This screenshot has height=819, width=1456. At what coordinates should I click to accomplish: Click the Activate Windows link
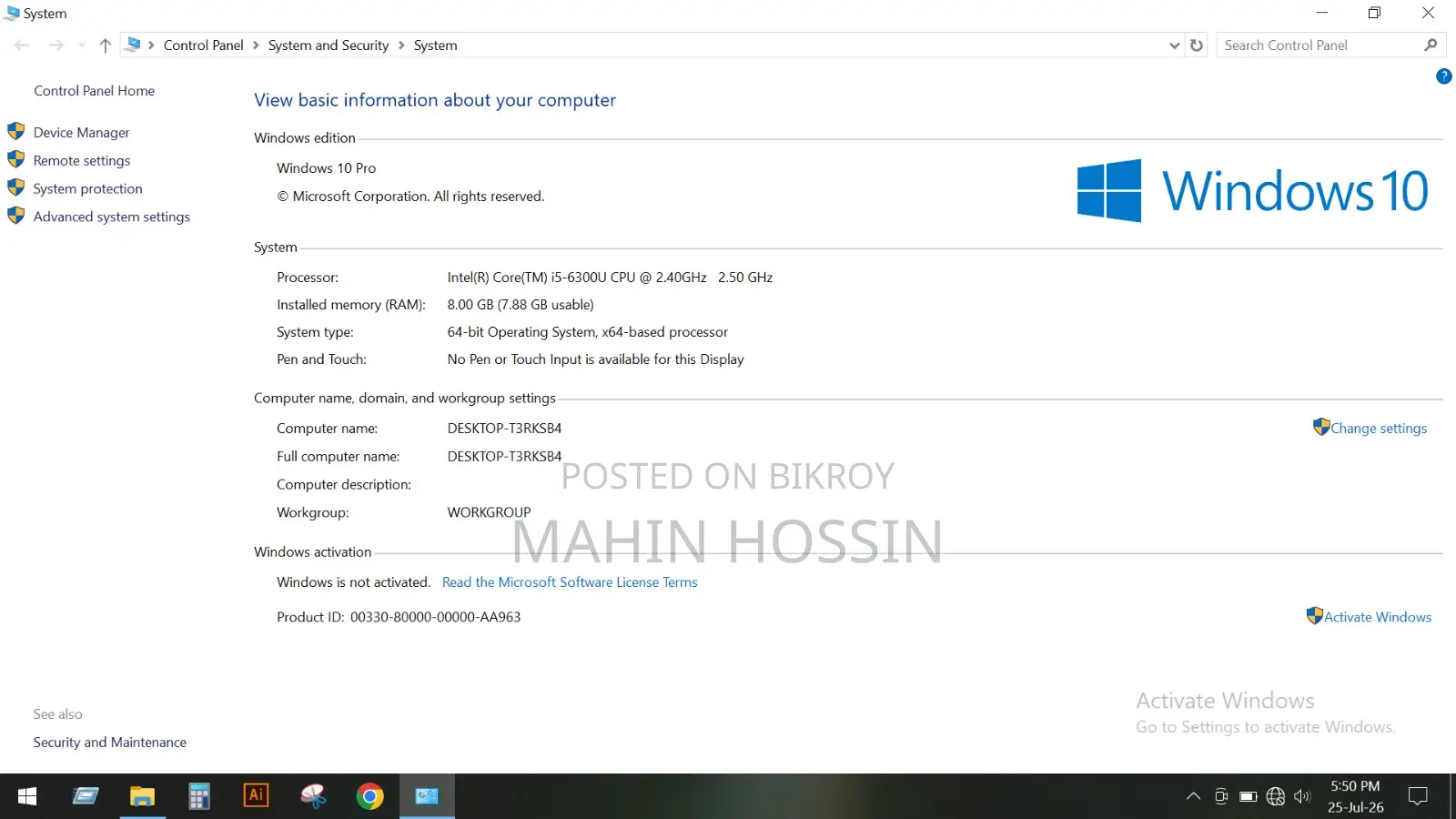pos(1378,617)
